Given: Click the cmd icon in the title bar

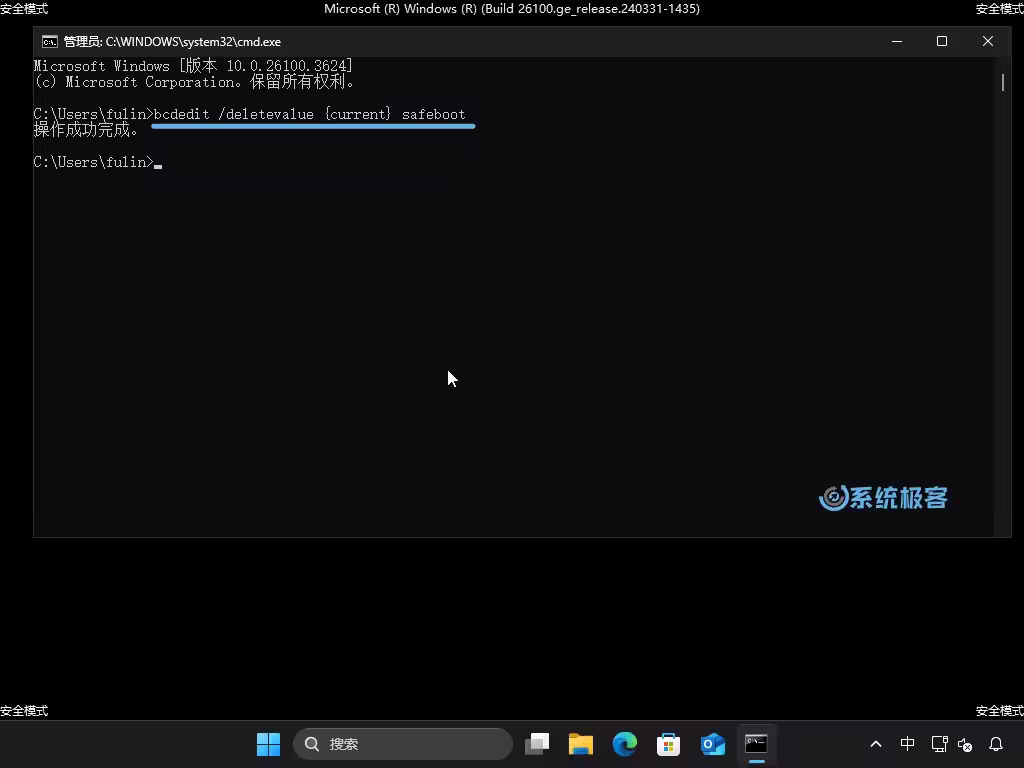Looking at the screenshot, I should point(49,42).
